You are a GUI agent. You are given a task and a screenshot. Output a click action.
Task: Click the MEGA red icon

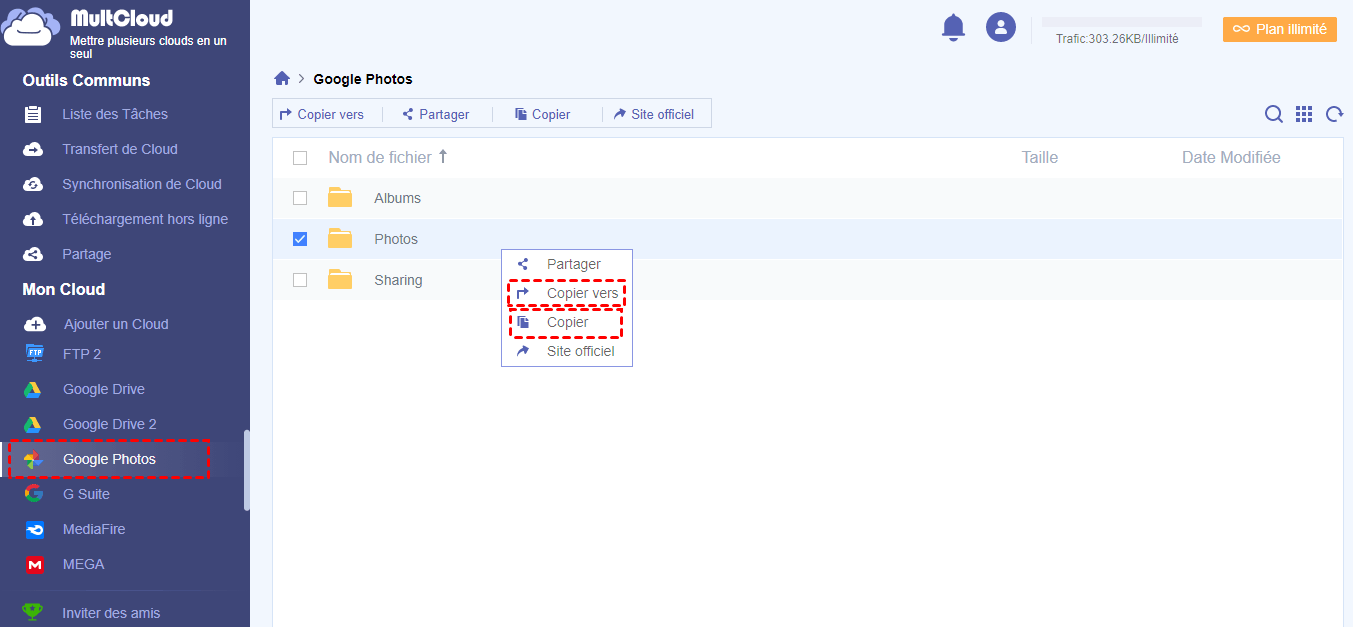tap(35, 565)
